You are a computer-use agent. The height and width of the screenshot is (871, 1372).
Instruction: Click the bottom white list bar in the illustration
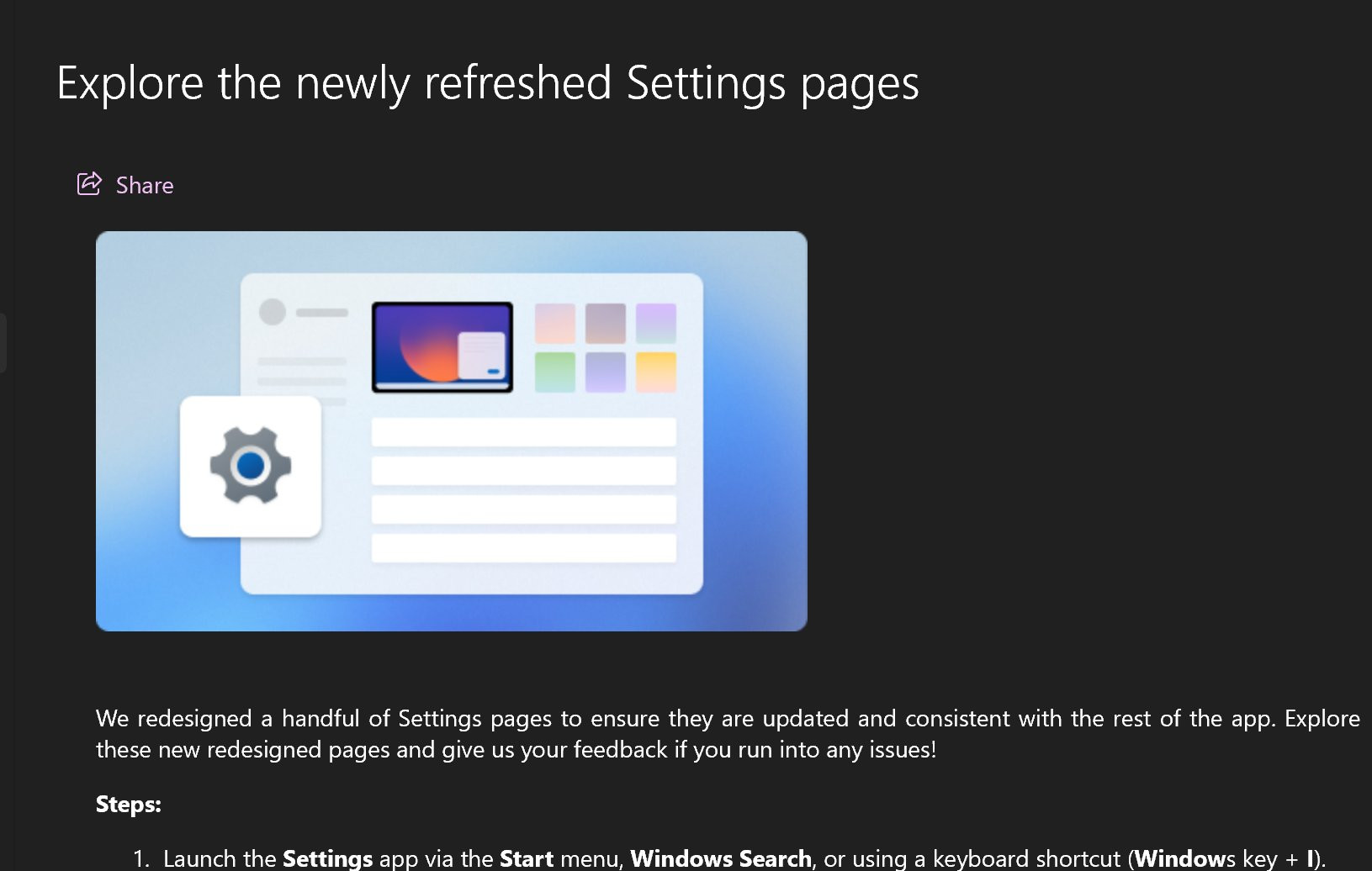[523, 548]
